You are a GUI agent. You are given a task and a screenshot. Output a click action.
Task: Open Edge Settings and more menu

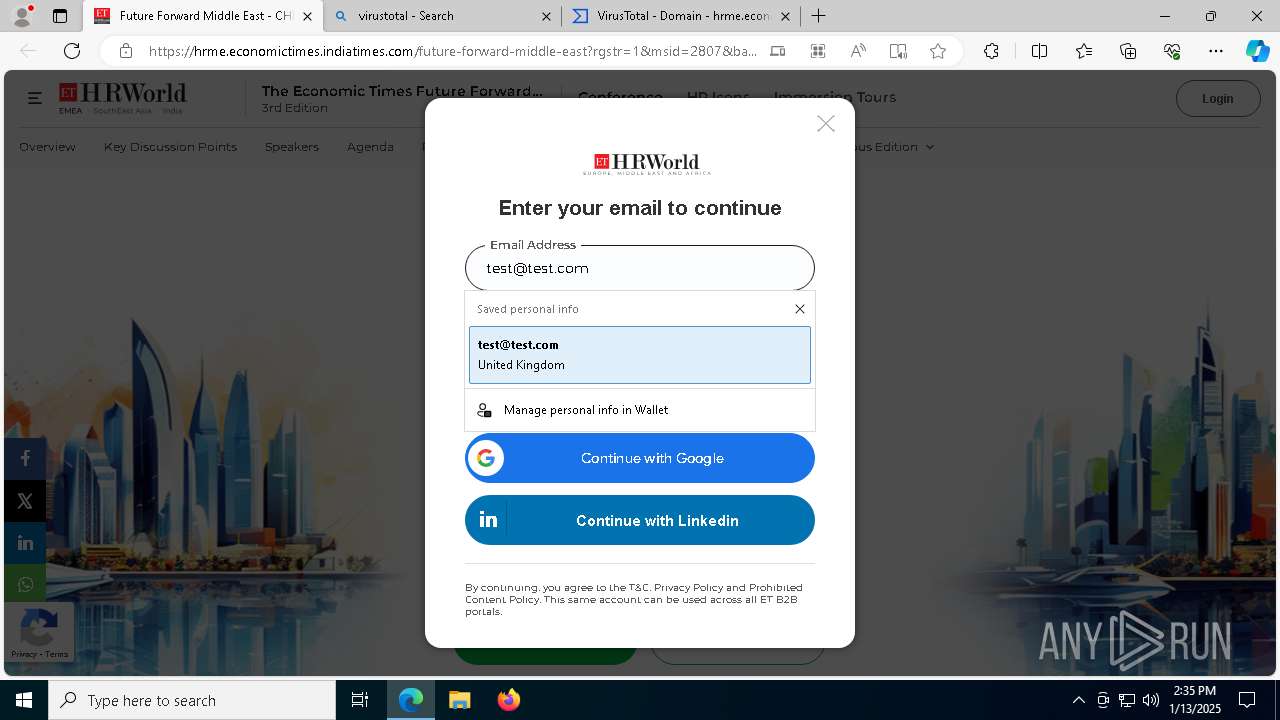pos(1216,51)
